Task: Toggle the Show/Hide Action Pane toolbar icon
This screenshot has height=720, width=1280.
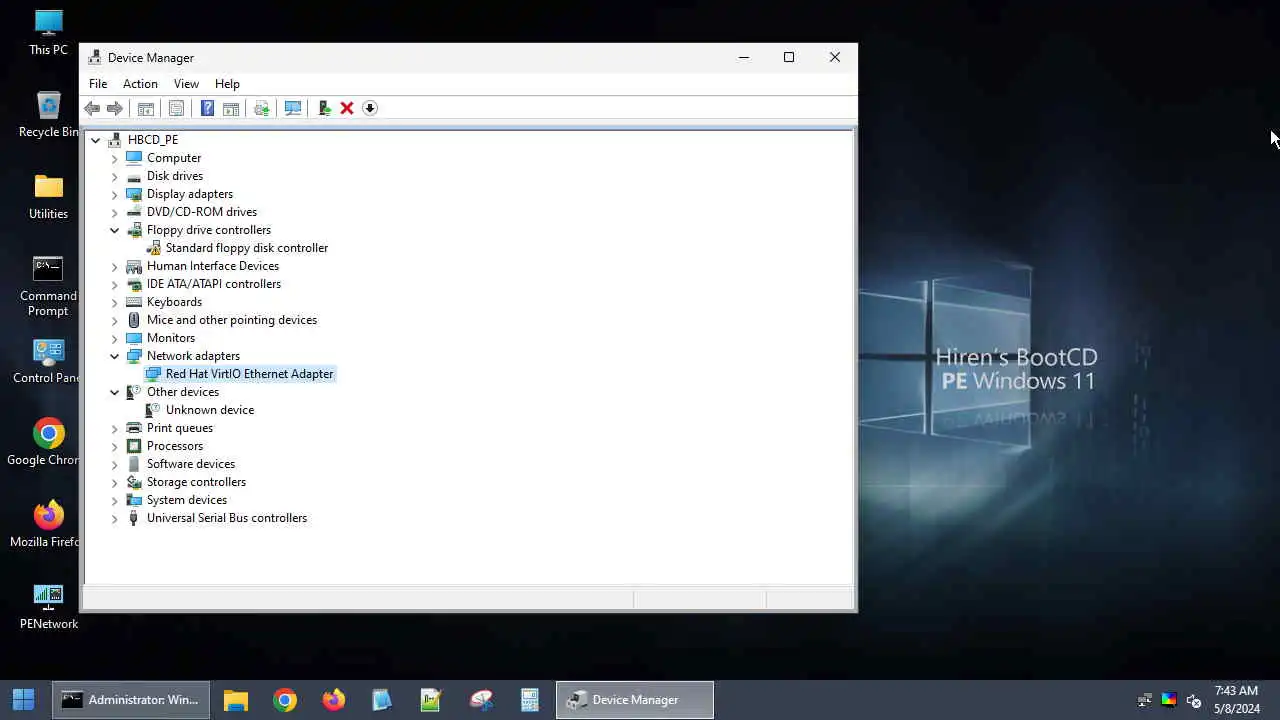Action: tap(231, 108)
